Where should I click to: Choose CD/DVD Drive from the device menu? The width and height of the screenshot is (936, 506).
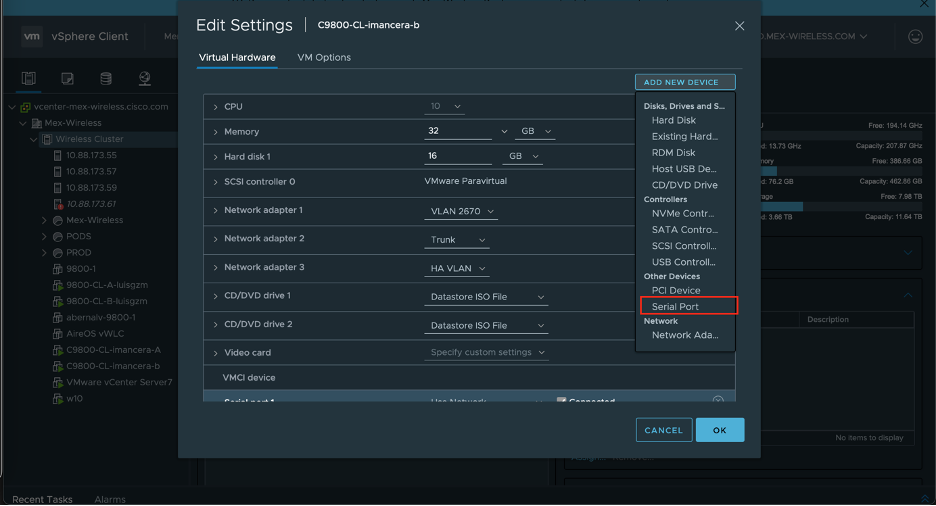(x=685, y=185)
